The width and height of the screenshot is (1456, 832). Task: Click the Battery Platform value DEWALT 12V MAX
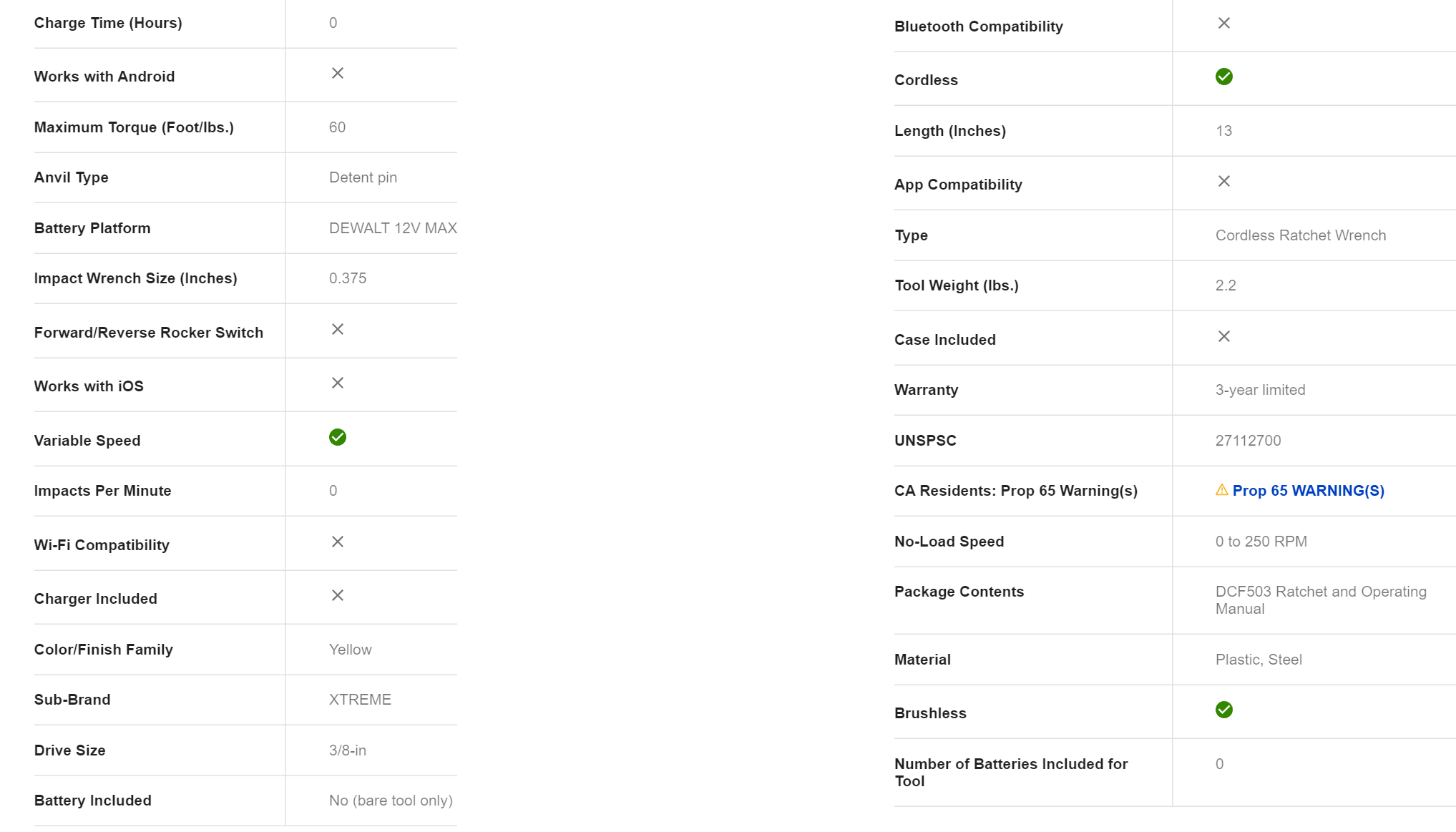[393, 228]
